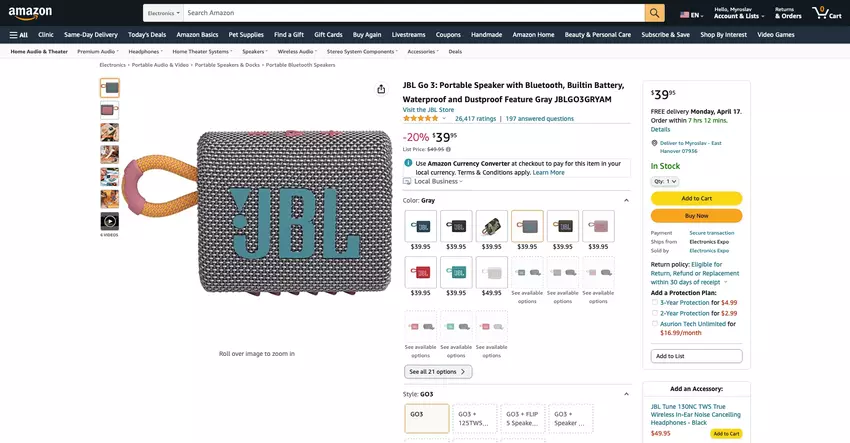Open Today's Deals in navigation bar

click(x=147, y=35)
